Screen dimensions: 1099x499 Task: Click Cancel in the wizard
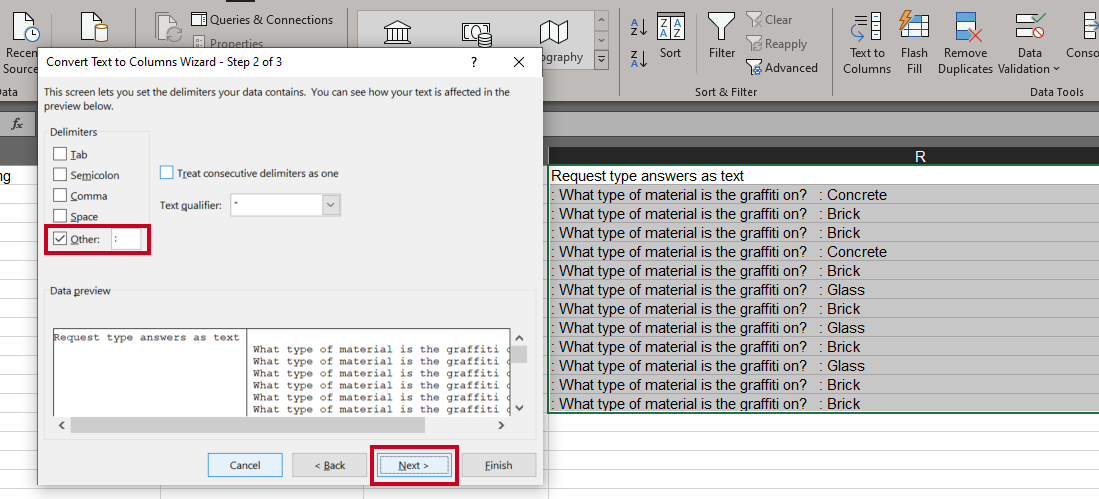[245, 465]
